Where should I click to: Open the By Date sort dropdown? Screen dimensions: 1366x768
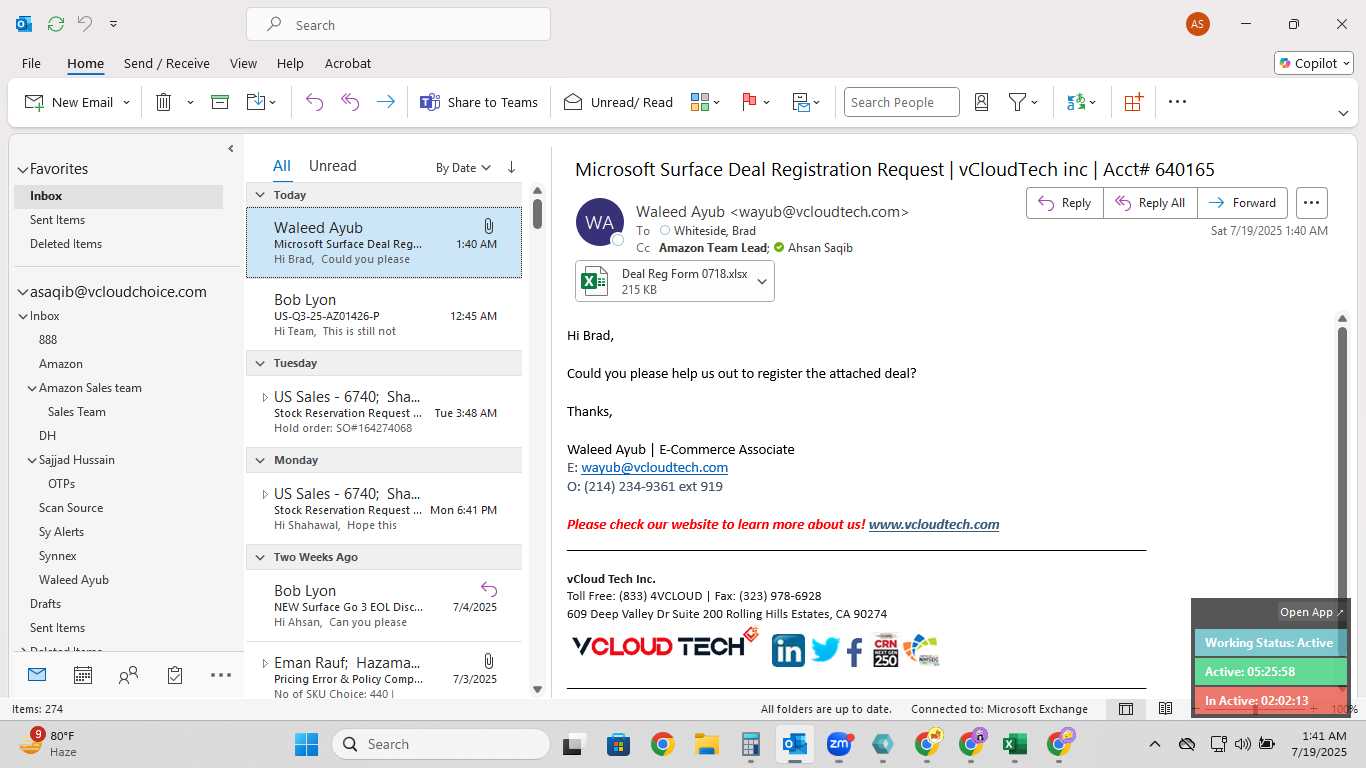464,167
